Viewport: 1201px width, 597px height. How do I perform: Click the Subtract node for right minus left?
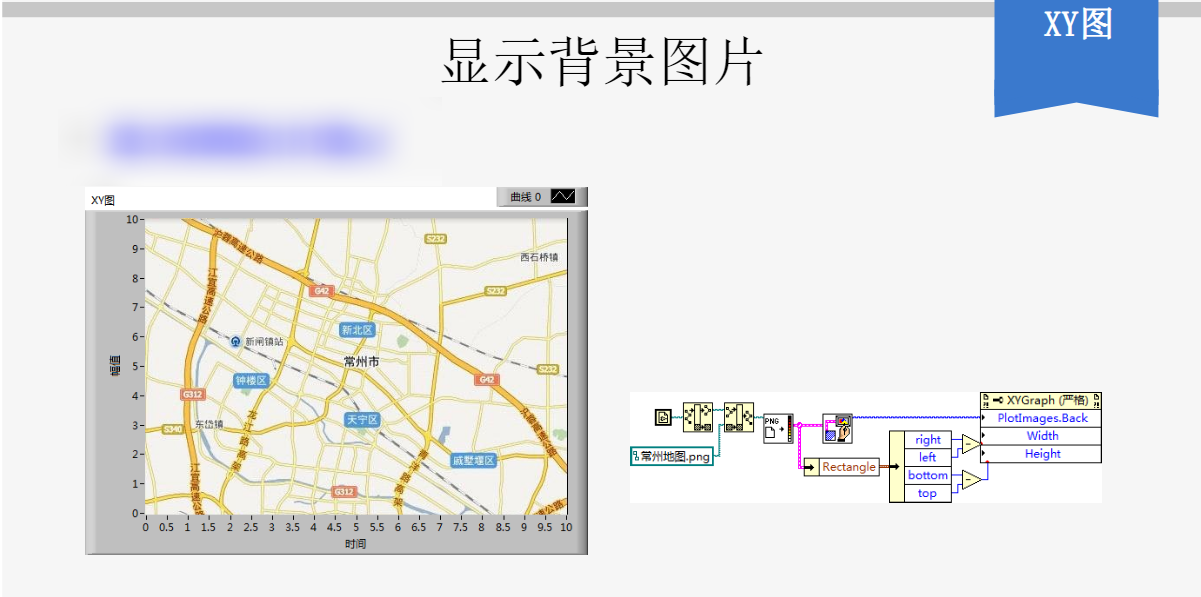point(972,445)
